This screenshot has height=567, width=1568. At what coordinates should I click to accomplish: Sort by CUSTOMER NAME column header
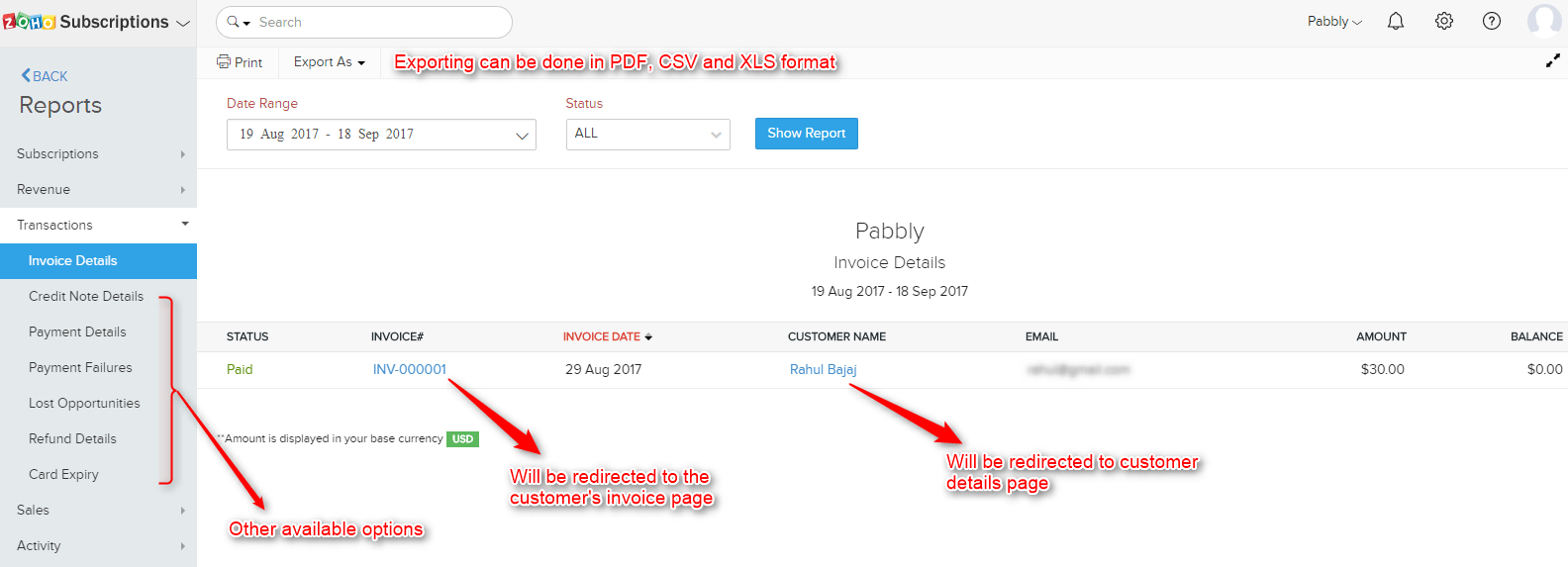coord(836,337)
